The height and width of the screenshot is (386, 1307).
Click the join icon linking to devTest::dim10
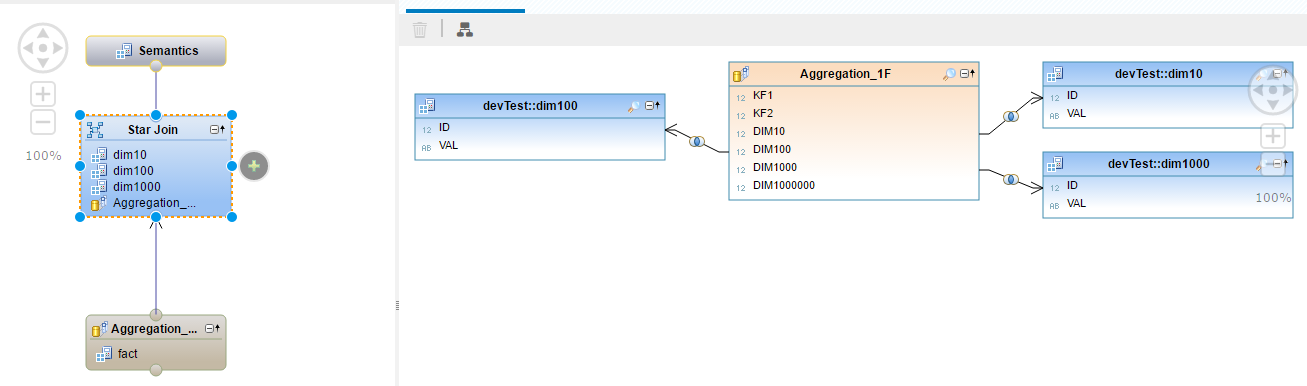tap(1011, 117)
